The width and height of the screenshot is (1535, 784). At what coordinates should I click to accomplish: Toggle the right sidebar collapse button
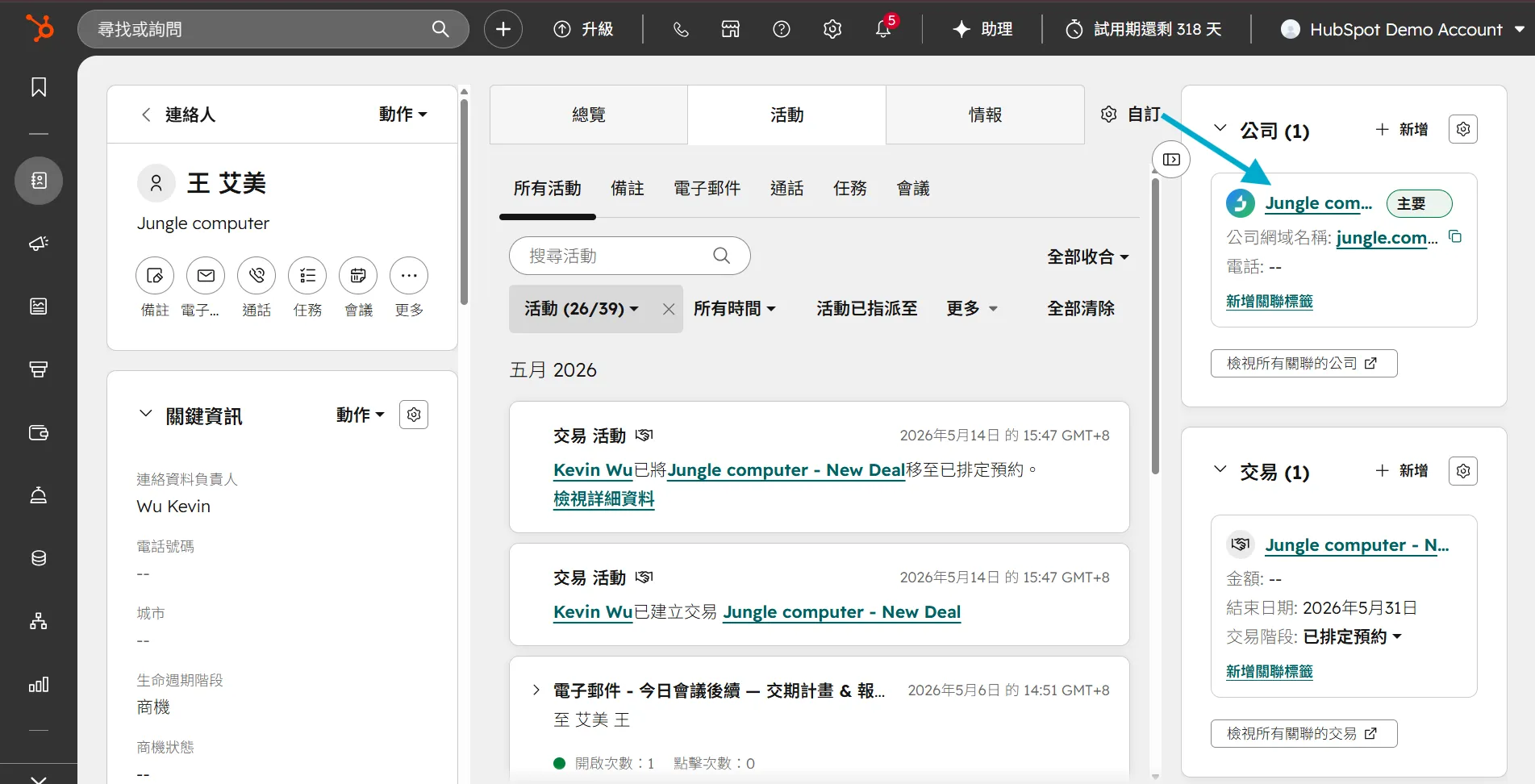pos(1171,160)
